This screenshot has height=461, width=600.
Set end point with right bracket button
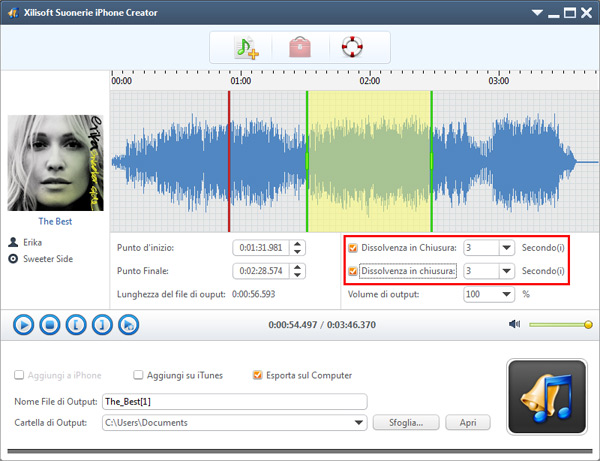[x=102, y=325]
